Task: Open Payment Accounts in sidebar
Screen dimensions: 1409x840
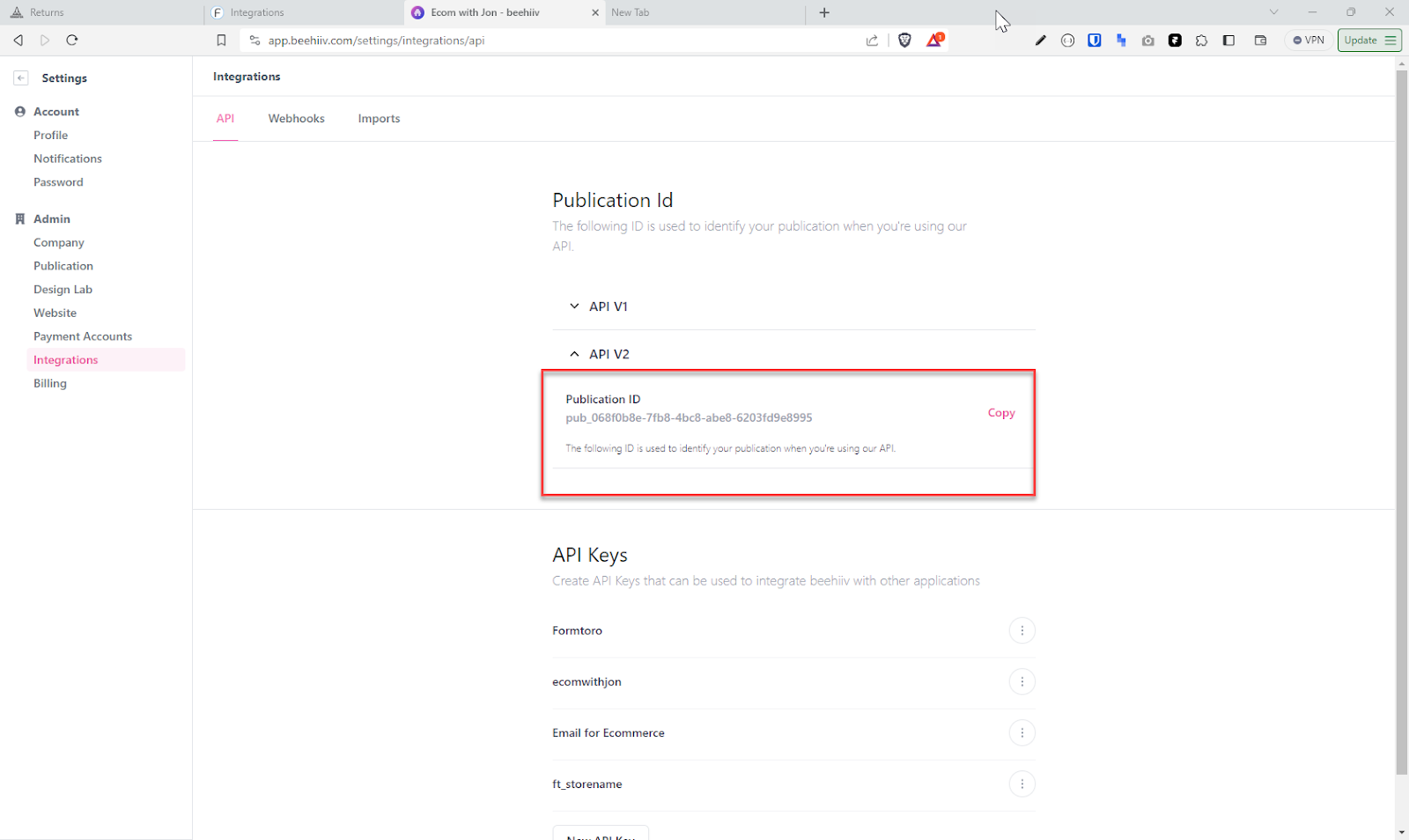Action: [x=83, y=336]
